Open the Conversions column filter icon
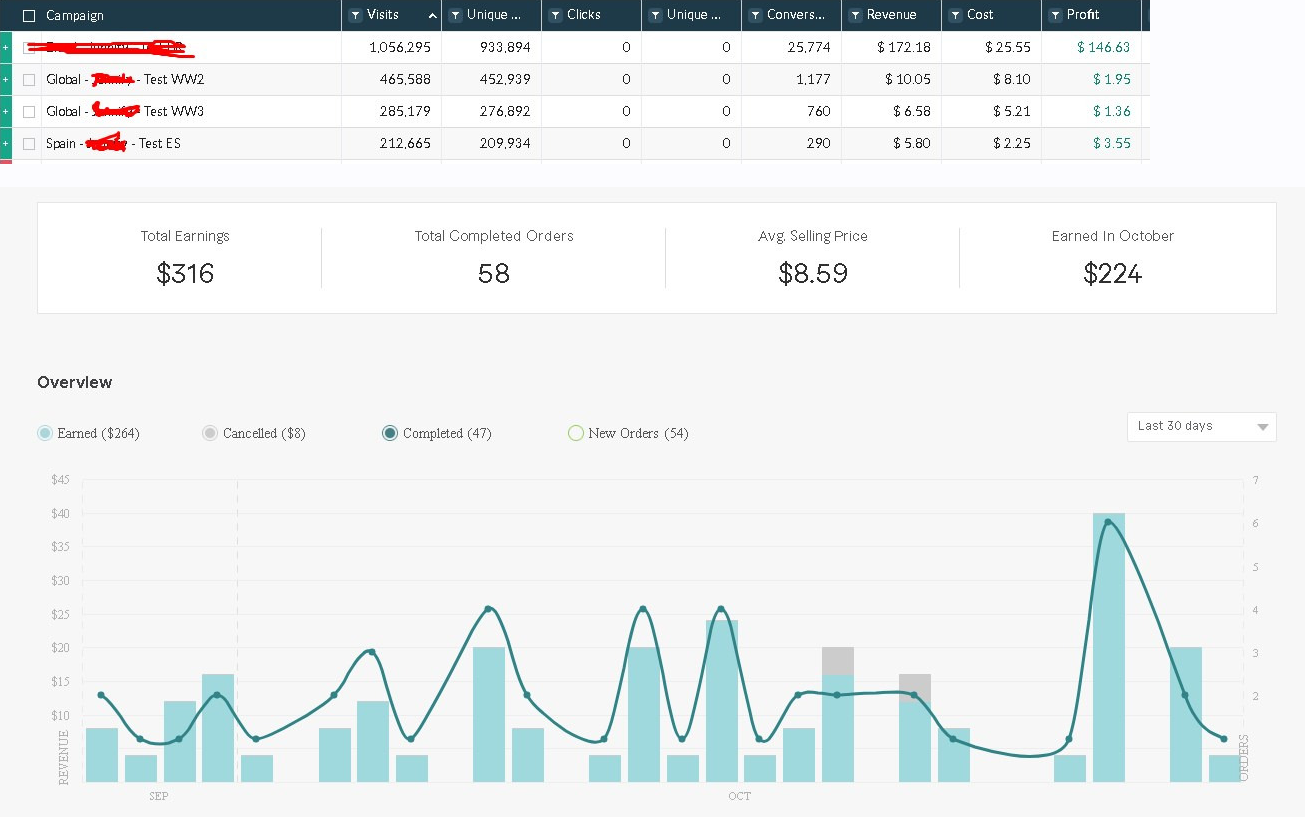 click(x=755, y=15)
